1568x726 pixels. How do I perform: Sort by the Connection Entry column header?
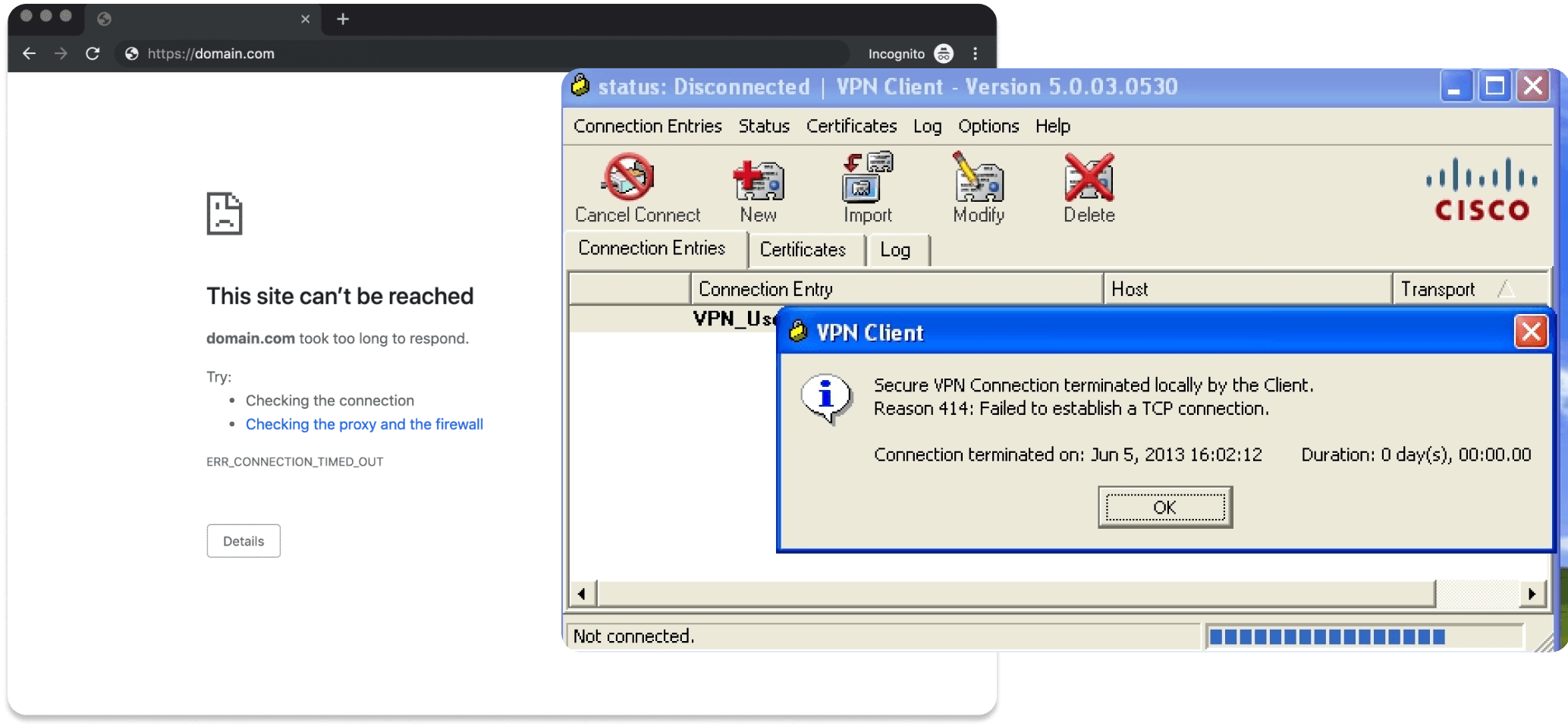tap(897, 289)
